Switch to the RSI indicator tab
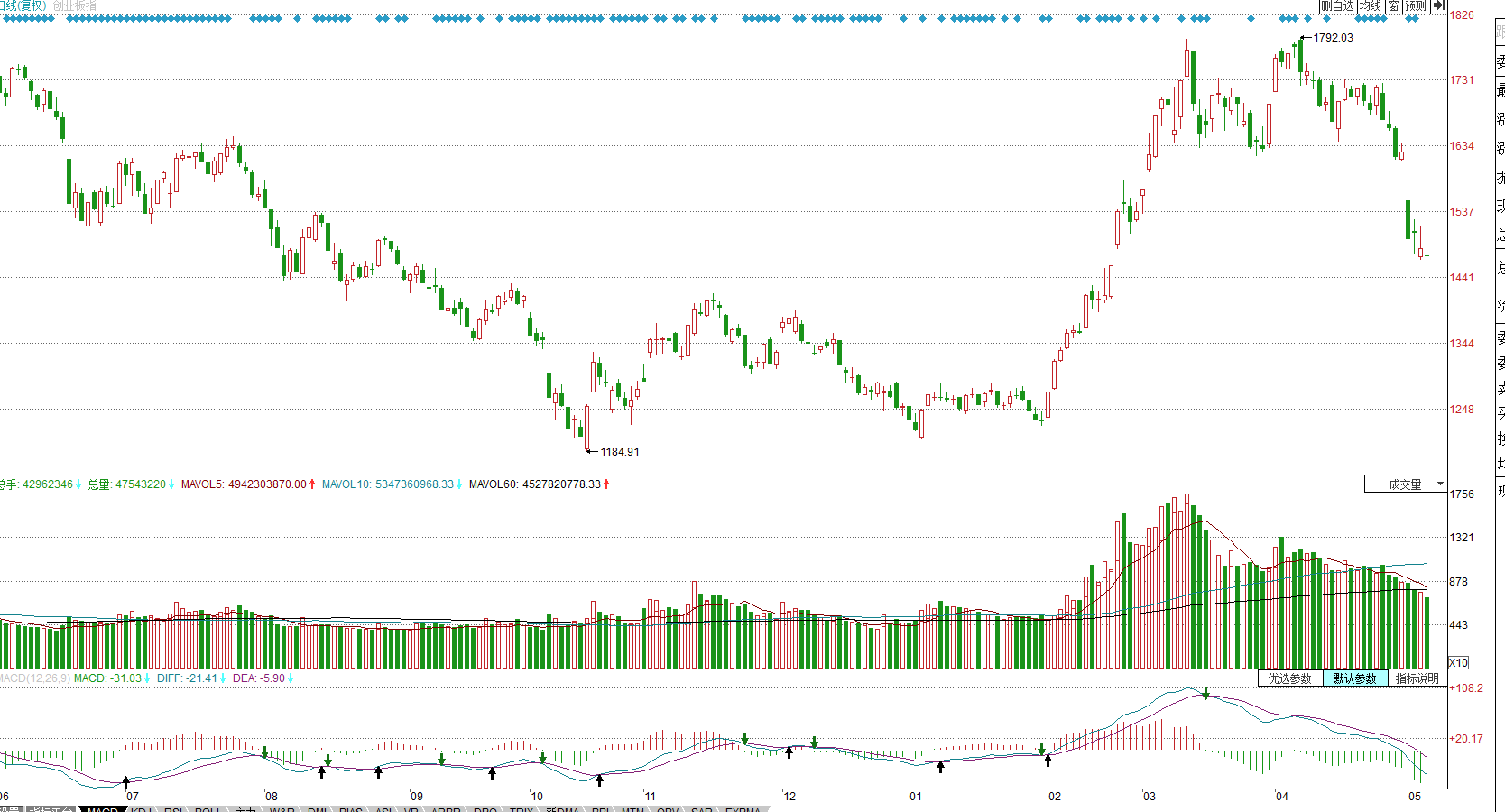The height and width of the screenshot is (812, 1505). [173, 809]
